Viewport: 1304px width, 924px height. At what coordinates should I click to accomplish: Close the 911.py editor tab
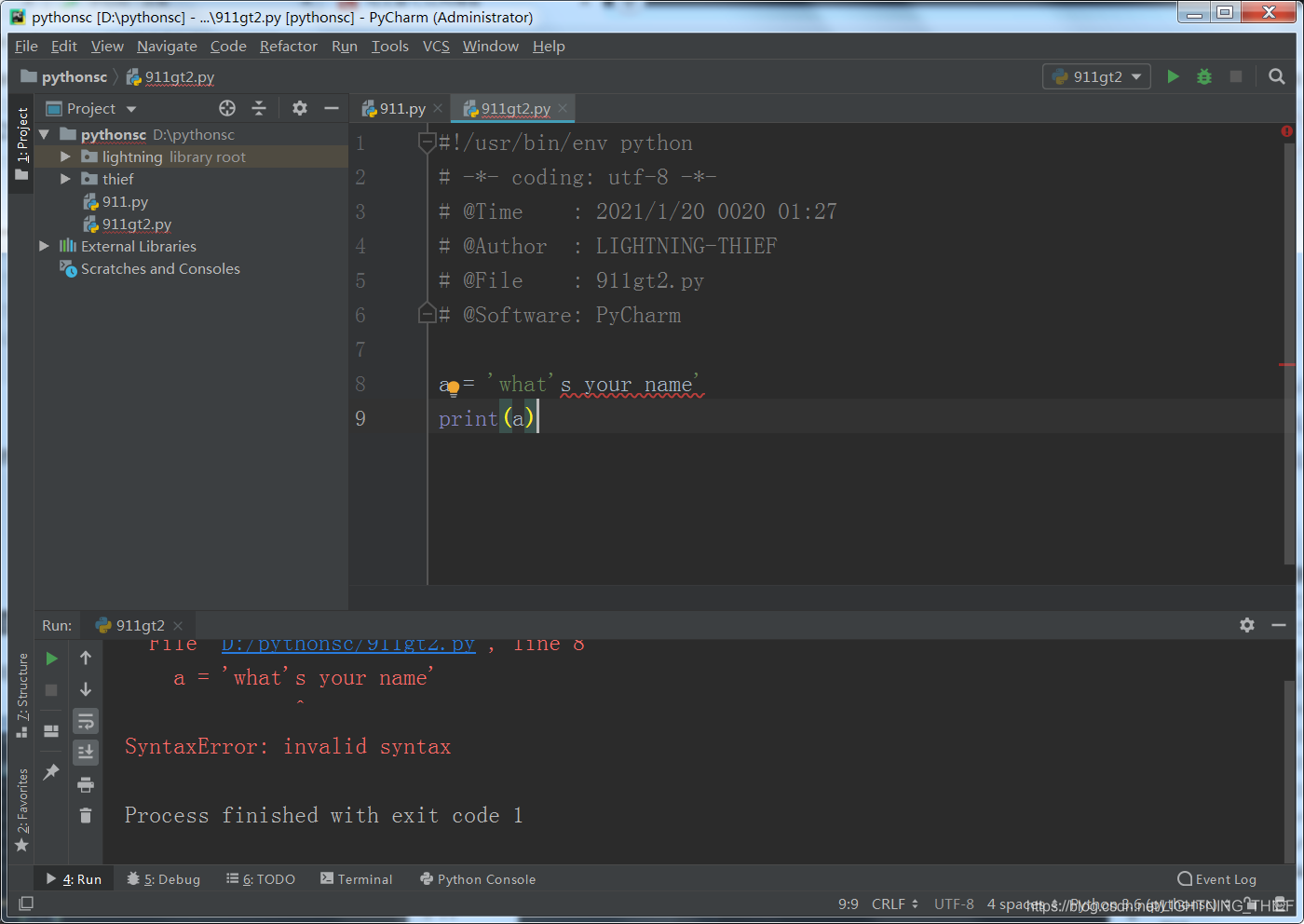tap(438, 108)
